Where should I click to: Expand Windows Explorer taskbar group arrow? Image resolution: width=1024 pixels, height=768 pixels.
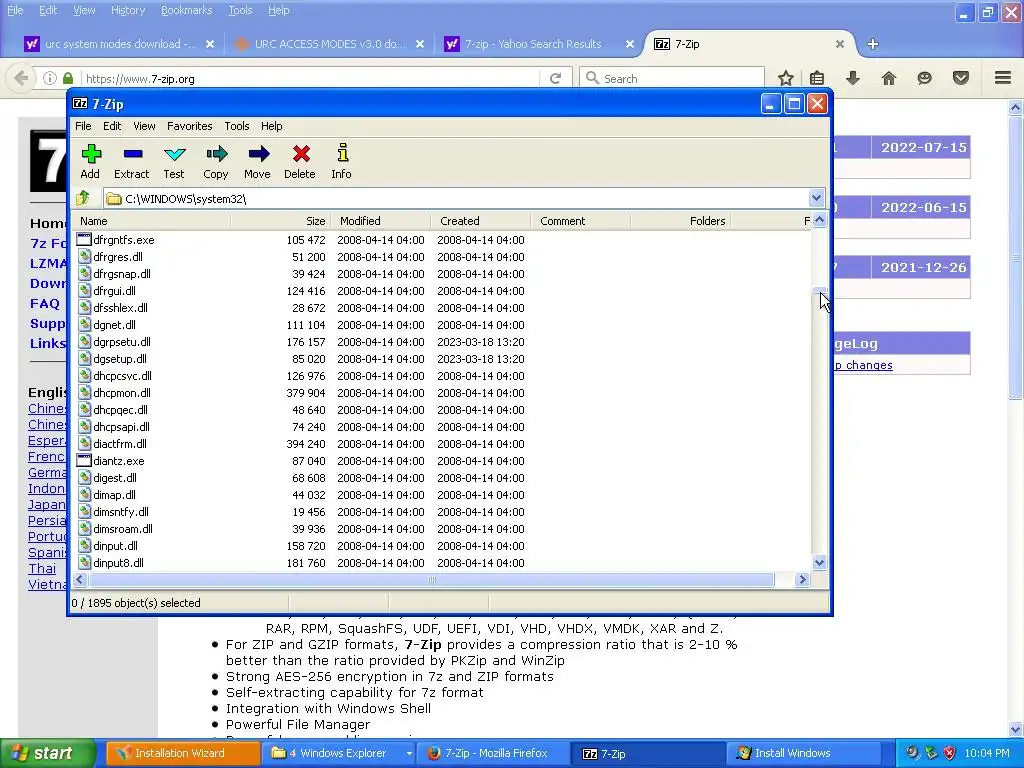pyautogui.click(x=409, y=753)
